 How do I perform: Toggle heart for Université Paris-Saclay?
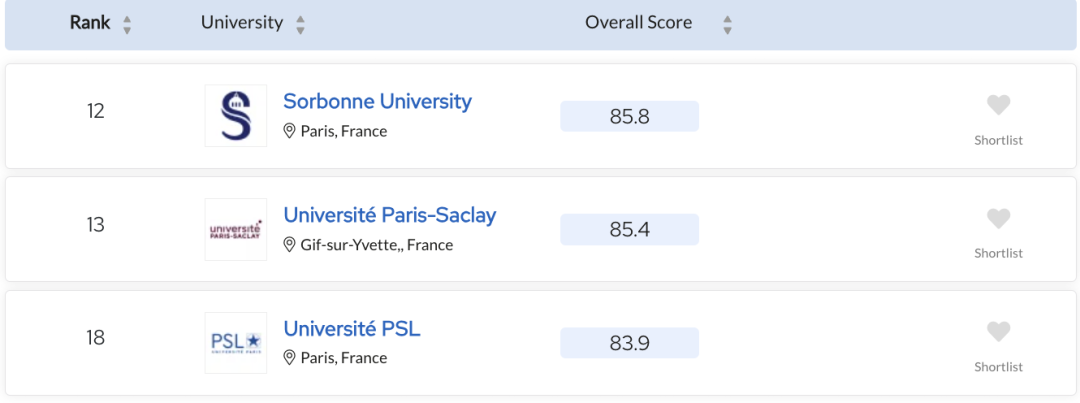coord(998,219)
